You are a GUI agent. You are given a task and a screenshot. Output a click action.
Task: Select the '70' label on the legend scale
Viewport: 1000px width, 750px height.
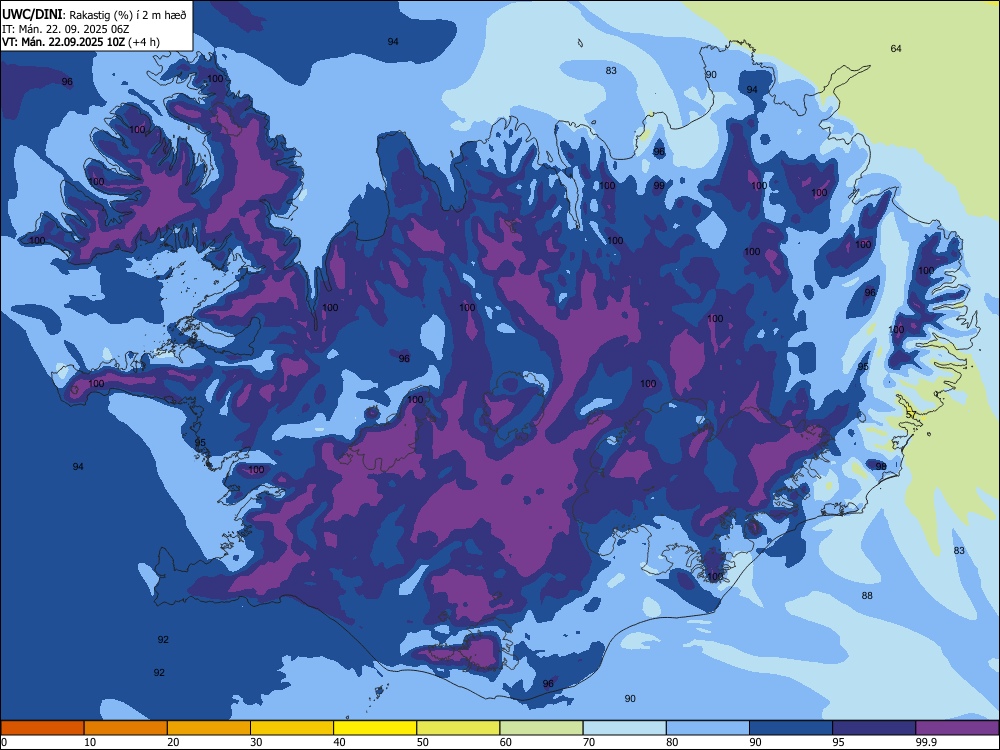pyautogui.click(x=589, y=742)
